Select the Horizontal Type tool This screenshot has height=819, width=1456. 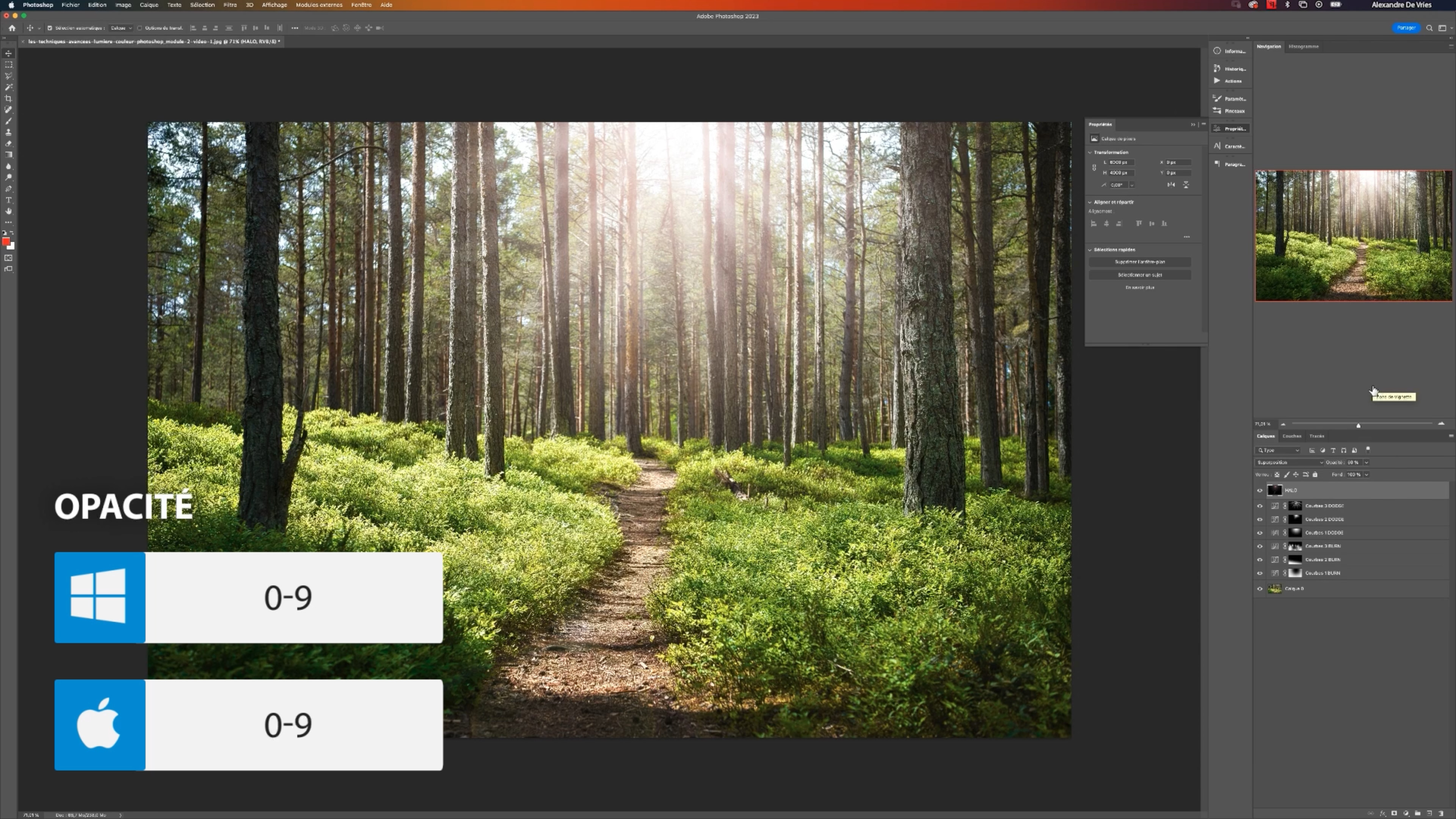(8, 200)
